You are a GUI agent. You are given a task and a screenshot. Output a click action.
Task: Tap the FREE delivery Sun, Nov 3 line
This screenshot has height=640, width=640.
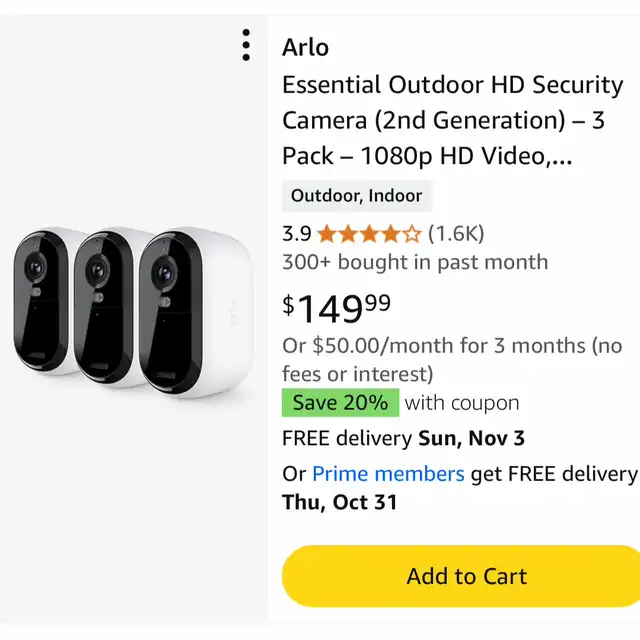(x=403, y=438)
